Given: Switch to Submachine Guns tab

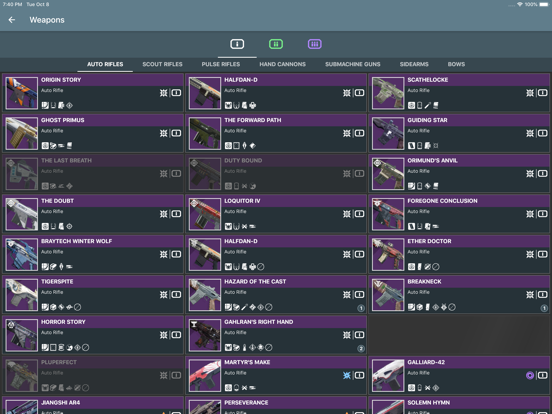Looking at the screenshot, I should click(x=352, y=64).
